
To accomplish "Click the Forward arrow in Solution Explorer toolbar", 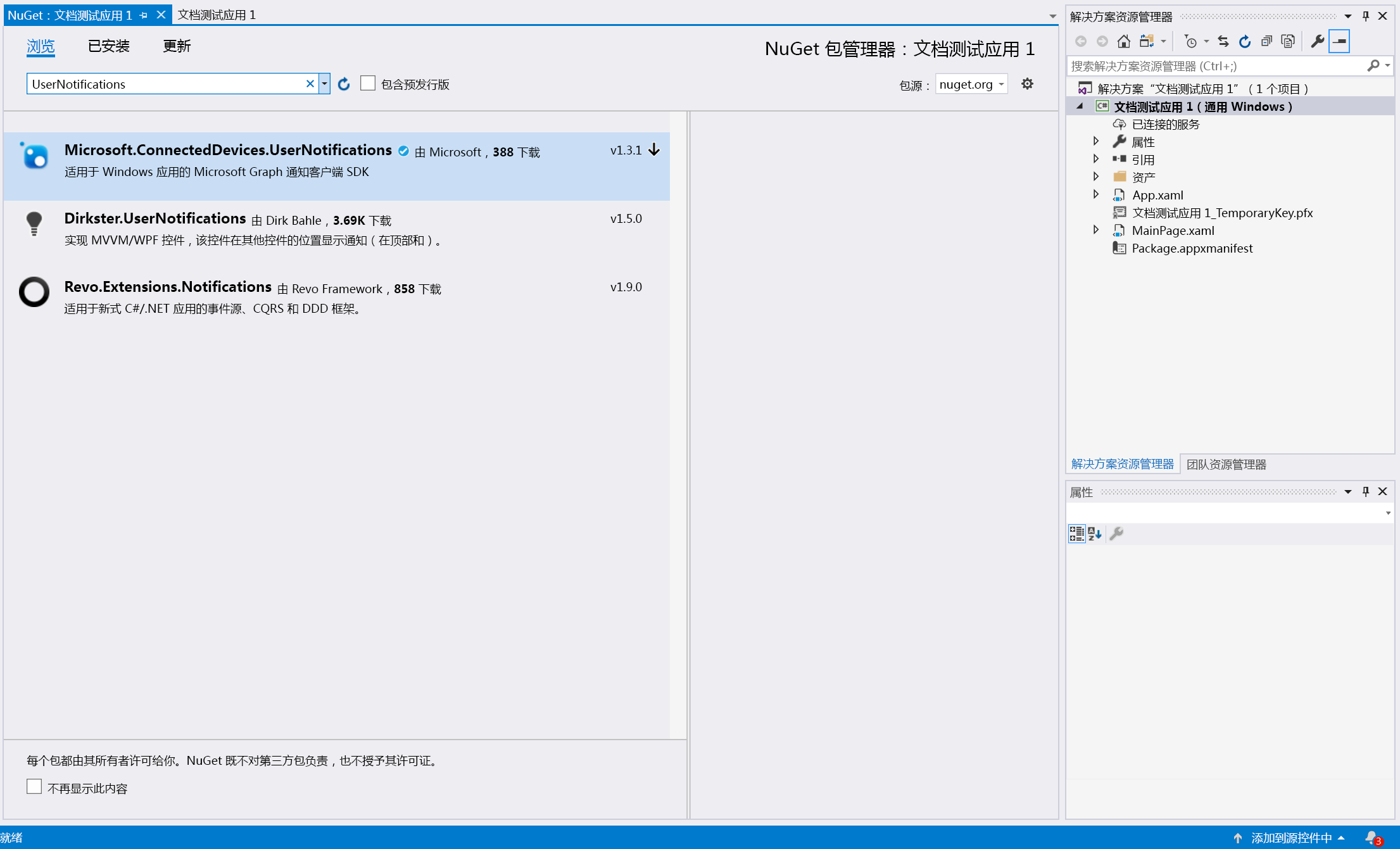I will click(1102, 41).
